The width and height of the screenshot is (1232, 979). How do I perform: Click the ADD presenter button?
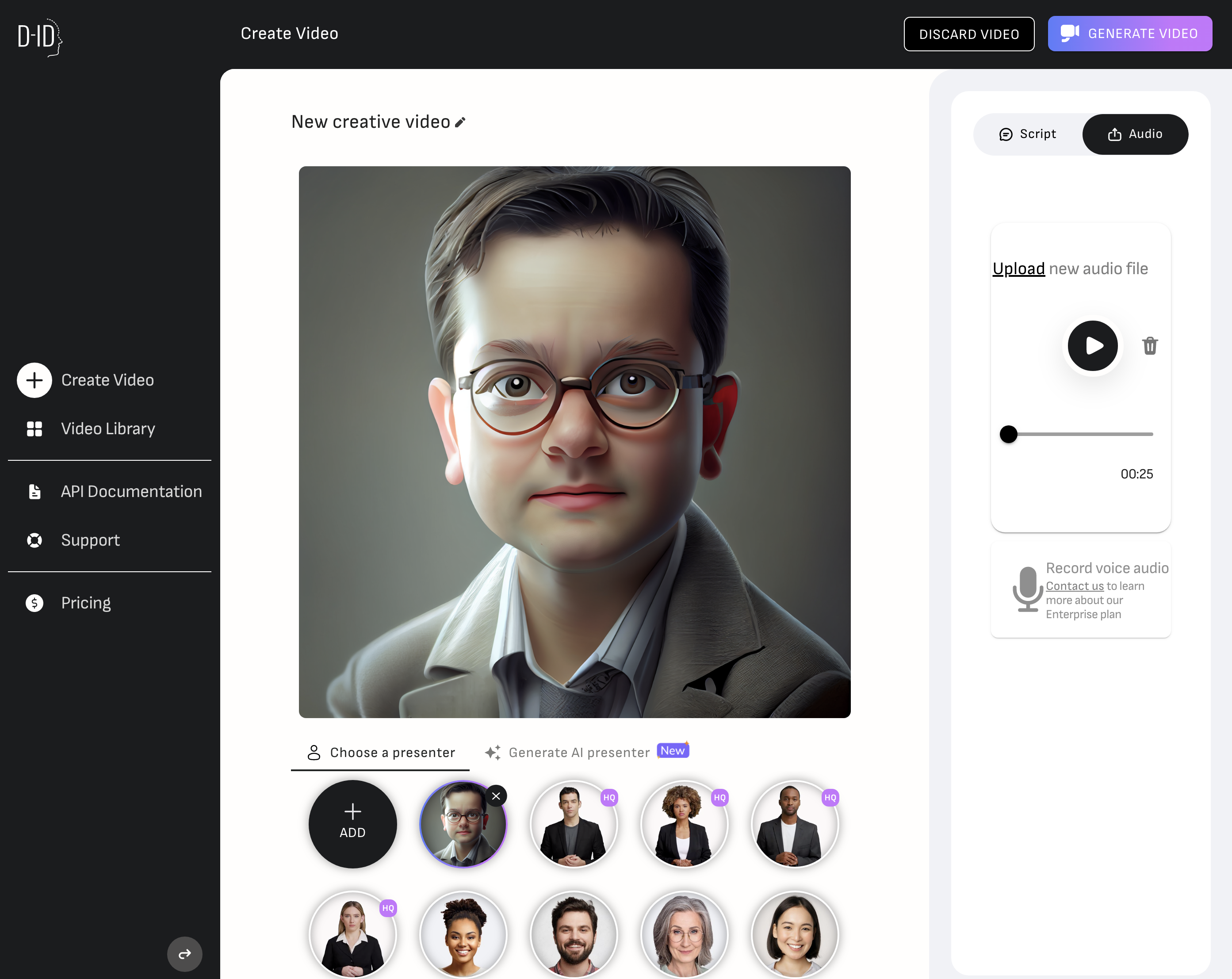352,824
